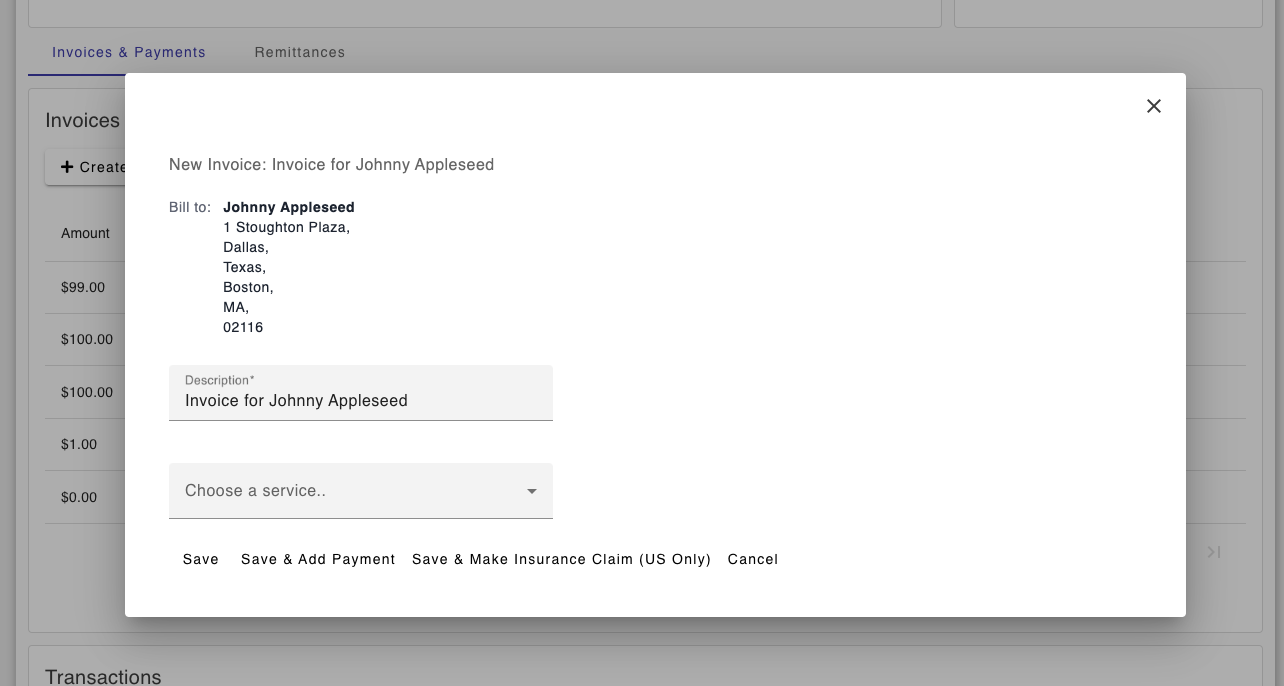Click the Transactions section heading
Screen dimensions: 1284x686
click(x=102, y=676)
